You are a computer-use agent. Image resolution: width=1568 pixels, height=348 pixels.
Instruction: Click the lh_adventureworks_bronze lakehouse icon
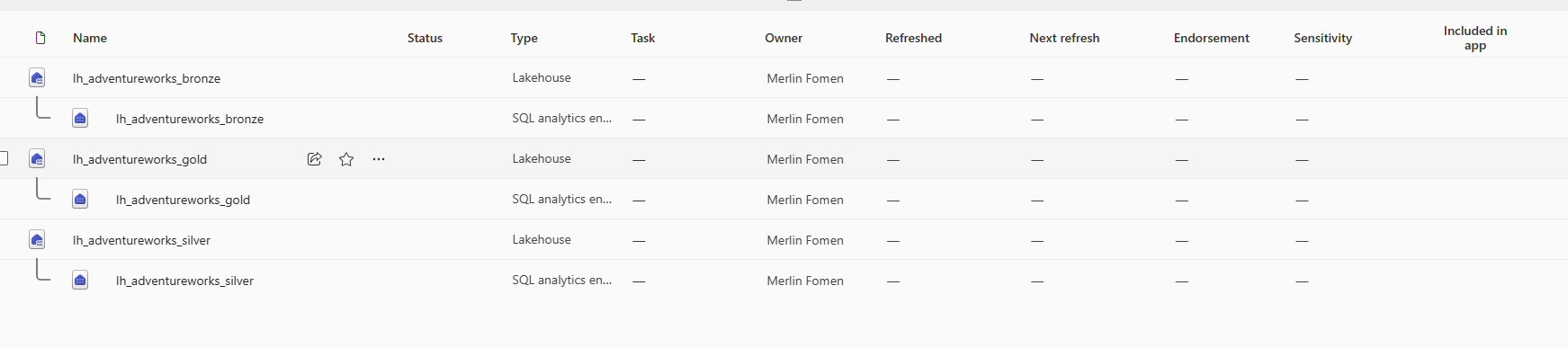tap(37, 78)
